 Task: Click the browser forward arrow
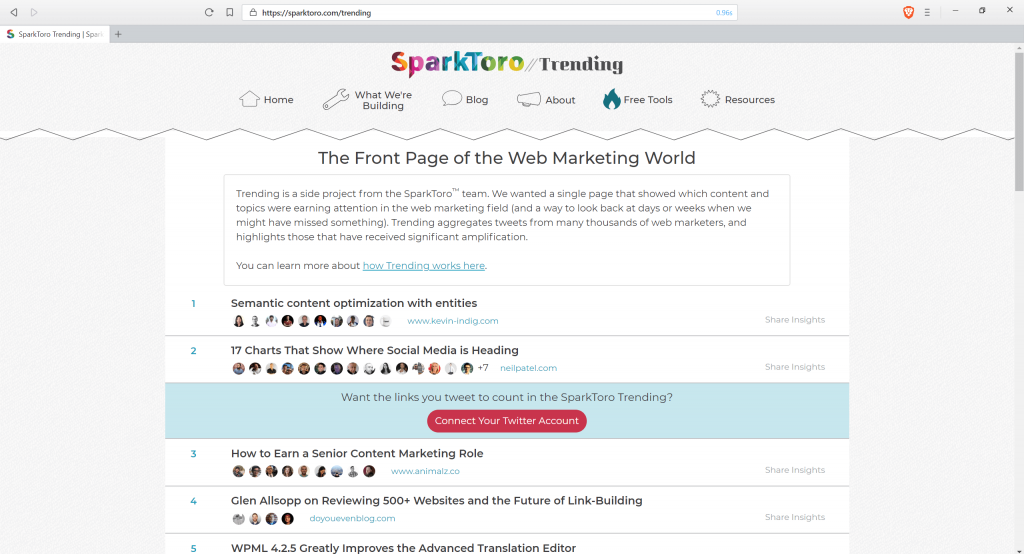pos(34,12)
